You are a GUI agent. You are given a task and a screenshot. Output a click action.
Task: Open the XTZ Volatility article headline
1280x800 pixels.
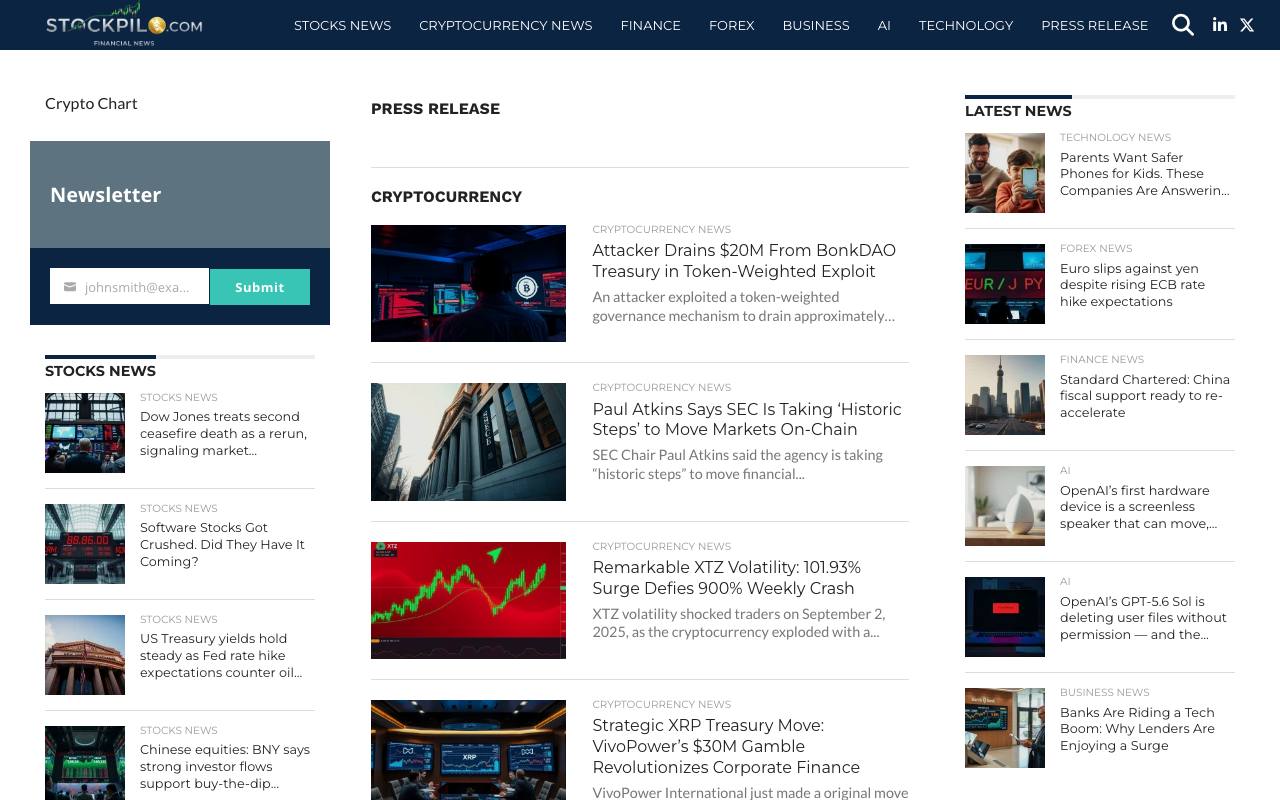tap(726, 578)
